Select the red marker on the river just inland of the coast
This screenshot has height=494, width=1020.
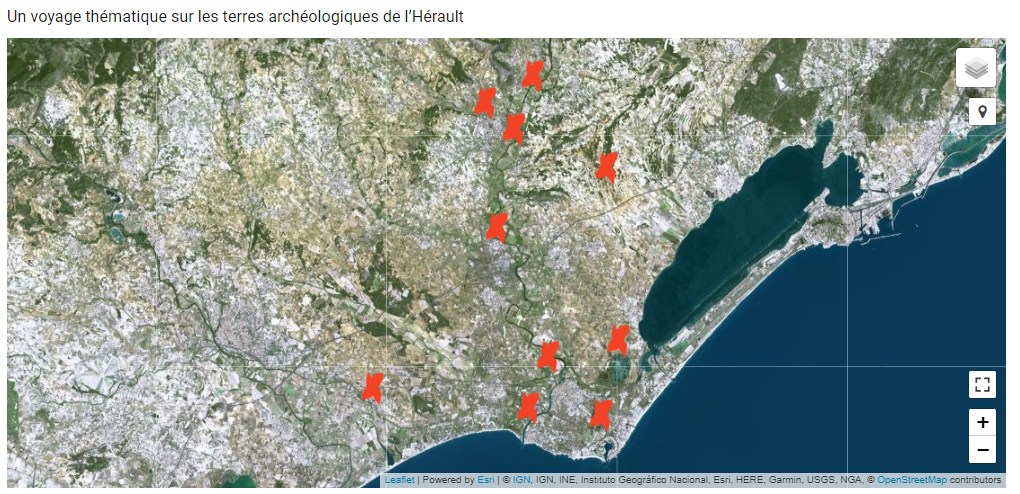point(548,356)
